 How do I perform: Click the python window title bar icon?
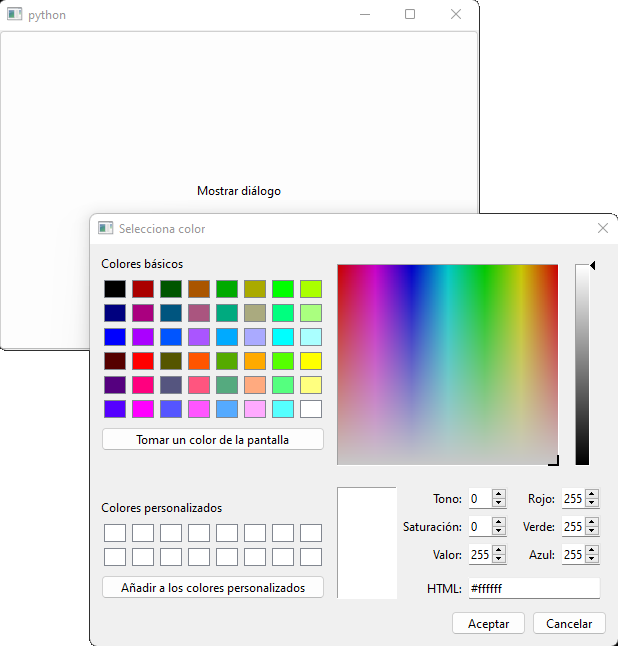coord(14,14)
